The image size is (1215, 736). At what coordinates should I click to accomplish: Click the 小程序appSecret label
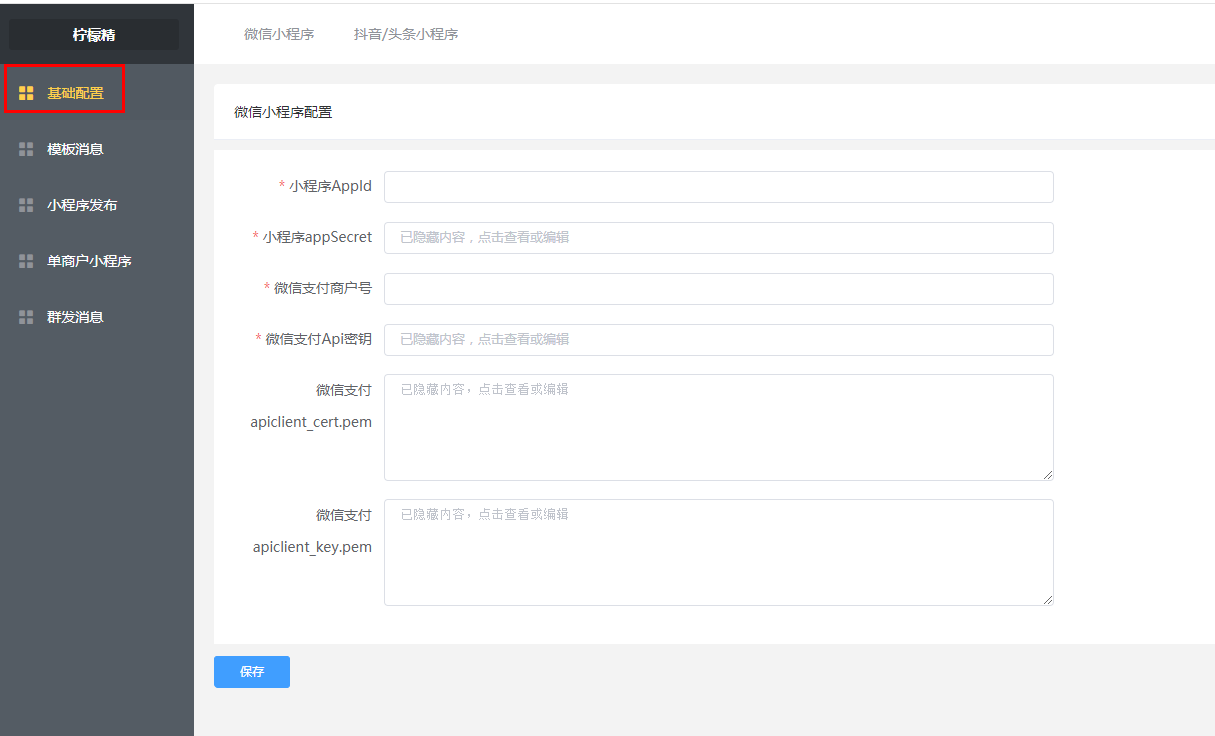pyautogui.click(x=317, y=237)
